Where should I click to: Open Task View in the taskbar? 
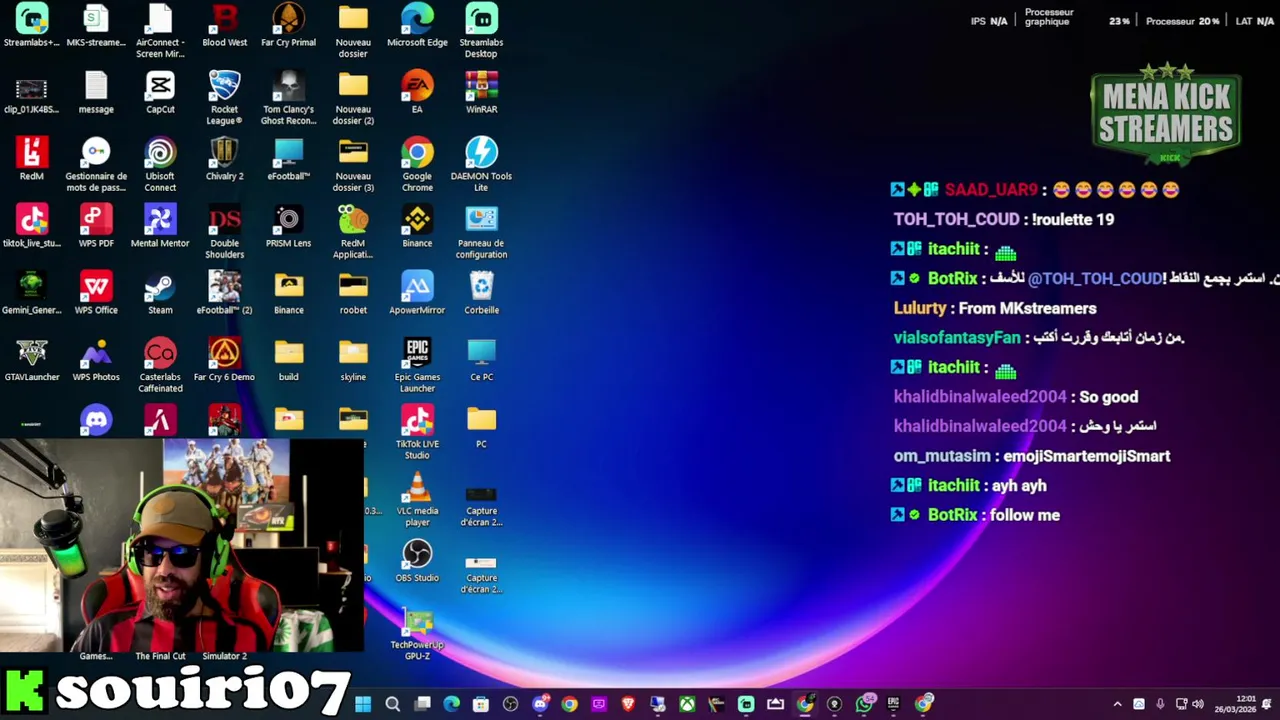(422, 704)
